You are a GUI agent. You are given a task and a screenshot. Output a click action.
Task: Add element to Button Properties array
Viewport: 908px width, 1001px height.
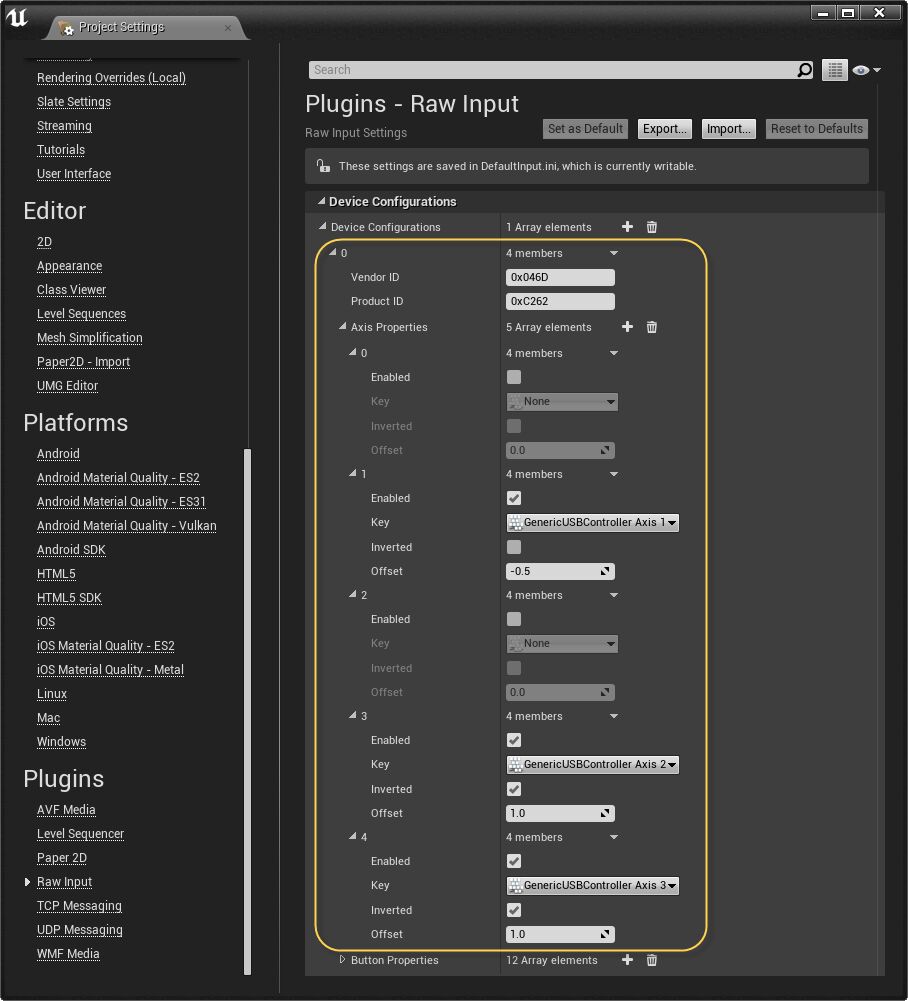[x=628, y=960]
